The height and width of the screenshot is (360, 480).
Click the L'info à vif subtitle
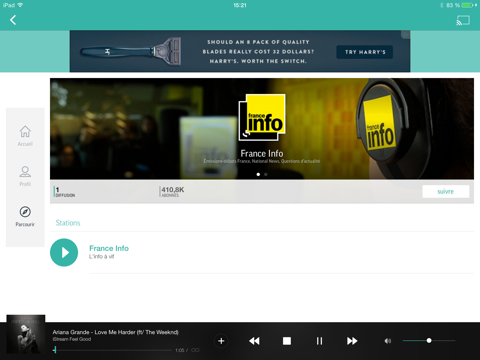(x=102, y=257)
